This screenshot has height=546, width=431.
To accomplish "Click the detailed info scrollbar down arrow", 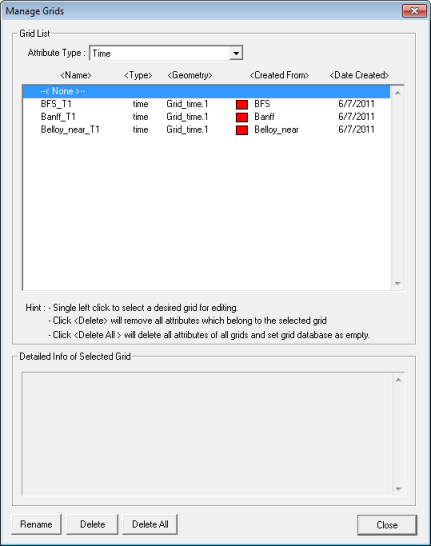I will (398, 489).
